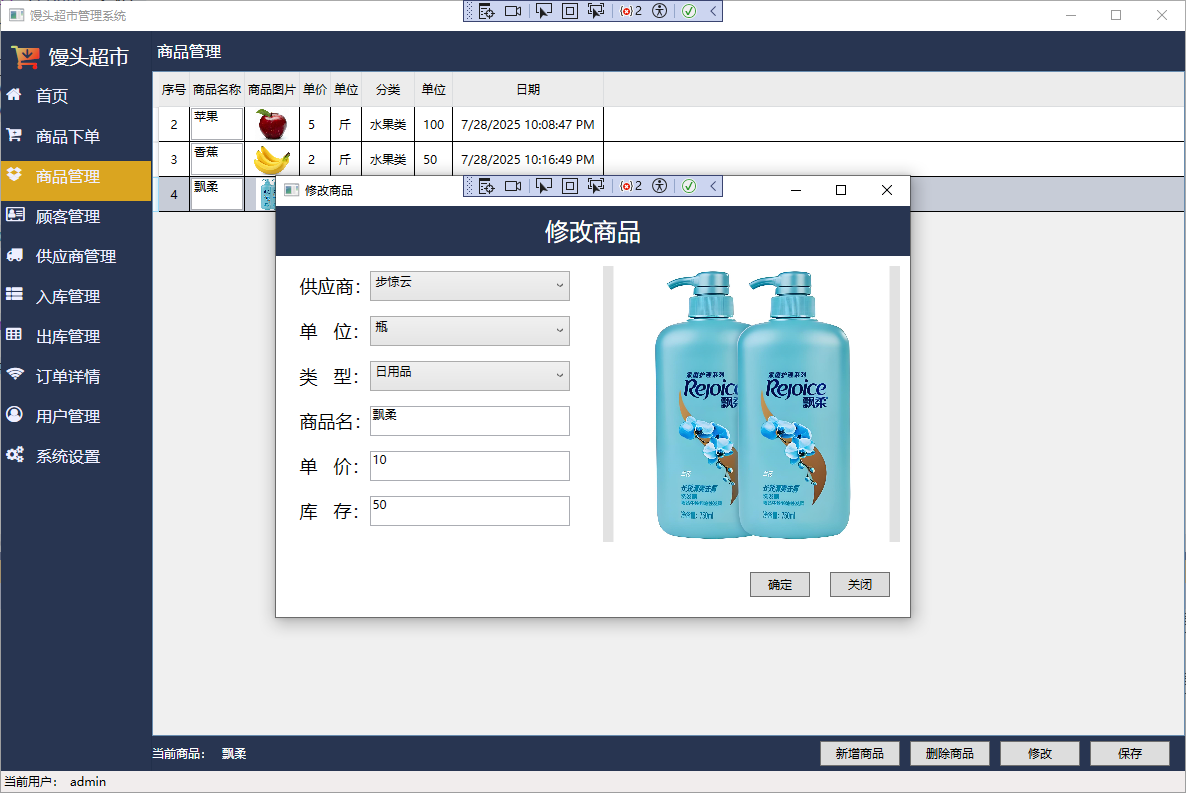The width and height of the screenshot is (1186, 793).
Task: Click the 供应商管理 truck icon
Action: pos(14,255)
